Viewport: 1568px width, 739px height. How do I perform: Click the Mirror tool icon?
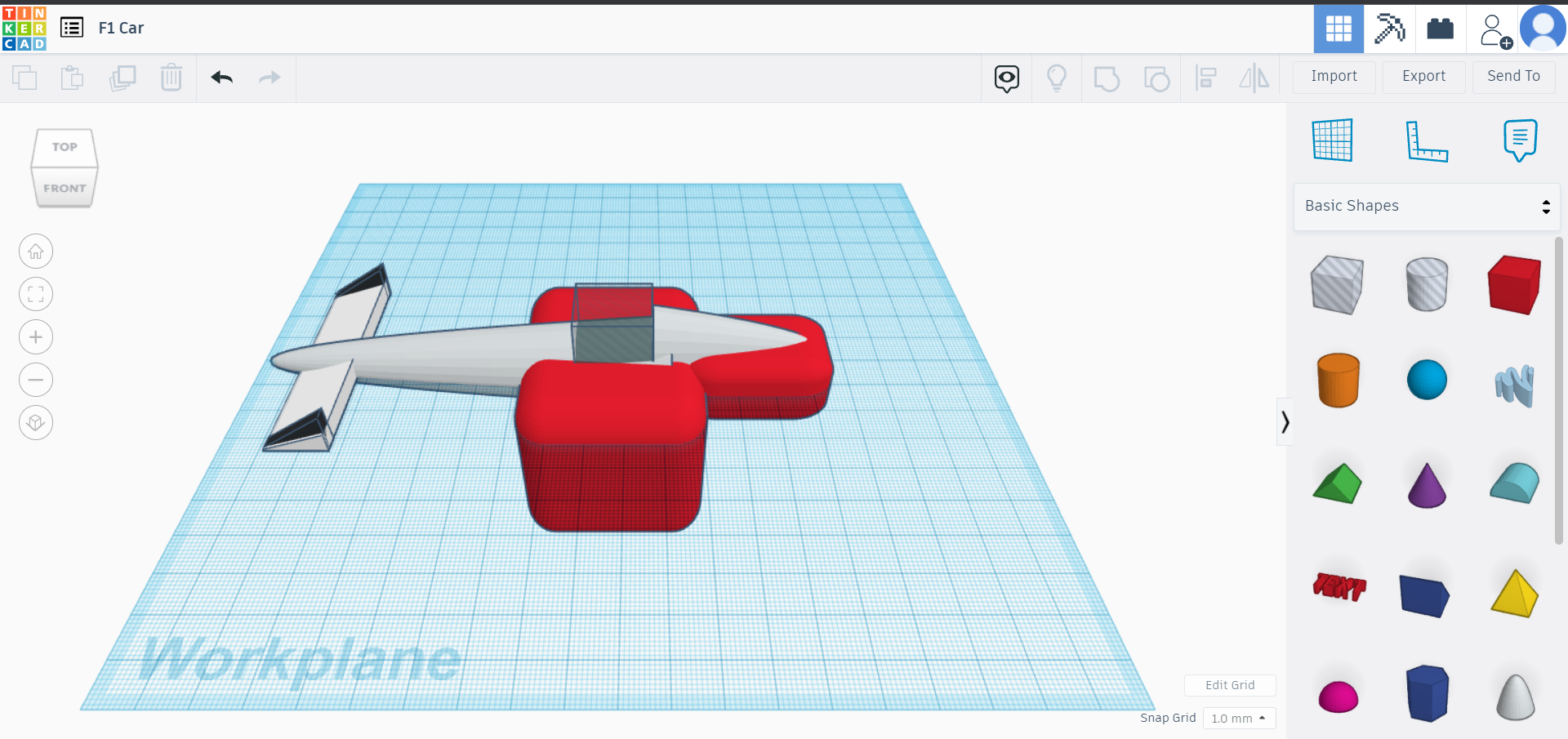click(x=1254, y=78)
